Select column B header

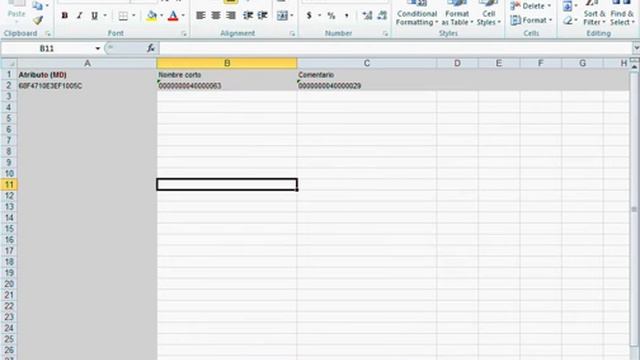point(227,63)
